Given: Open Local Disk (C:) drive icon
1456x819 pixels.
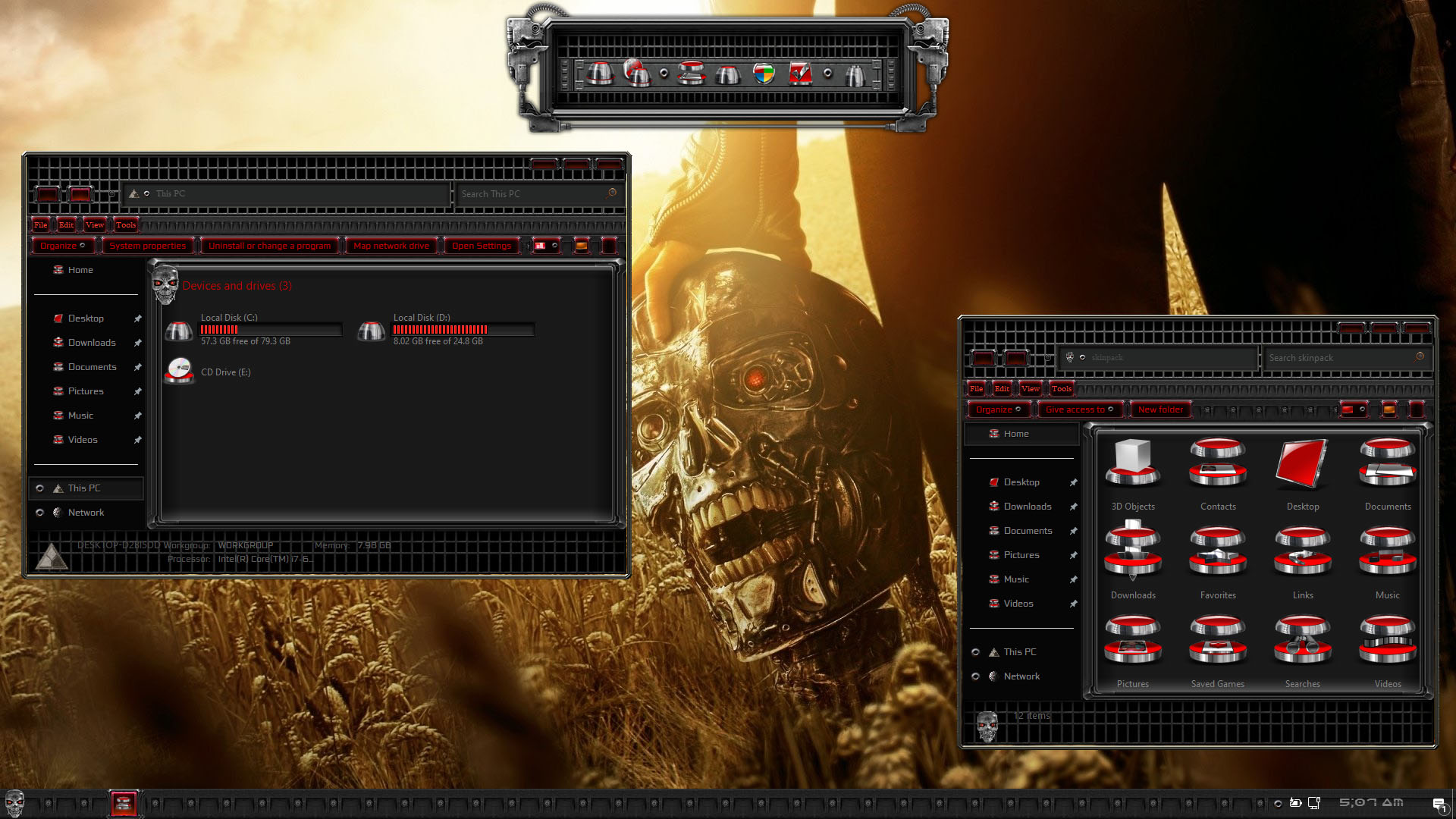Looking at the screenshot, I should [x=179, y=331].
